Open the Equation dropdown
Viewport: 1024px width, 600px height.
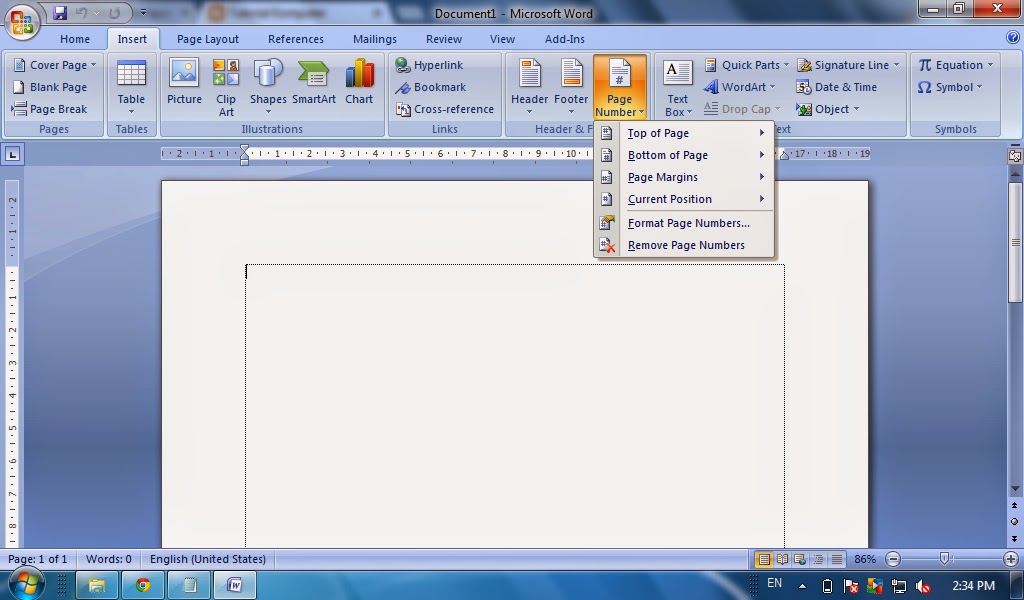click(x=955, y=65)
